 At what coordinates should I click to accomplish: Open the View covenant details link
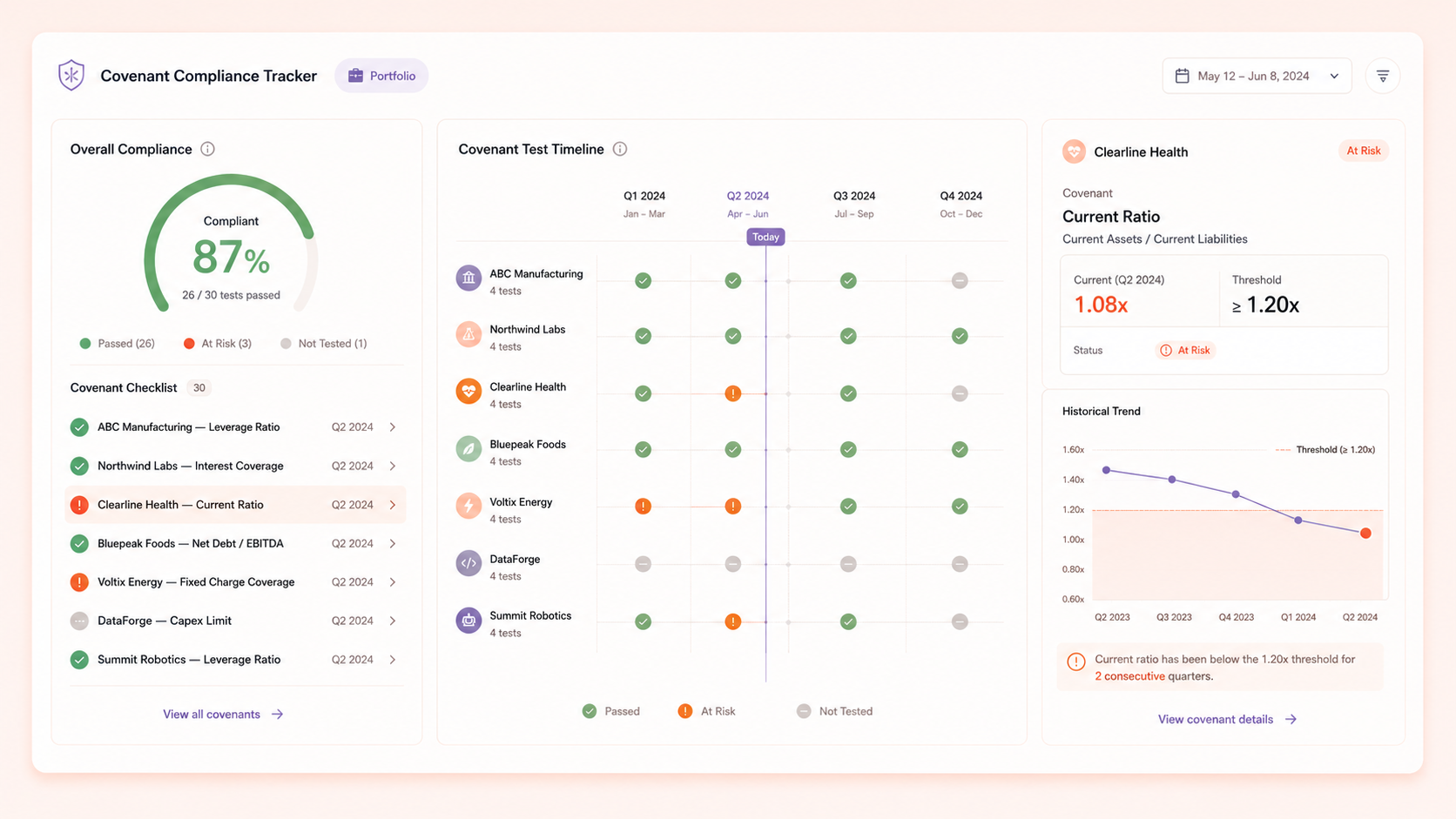click(1227, 720)
